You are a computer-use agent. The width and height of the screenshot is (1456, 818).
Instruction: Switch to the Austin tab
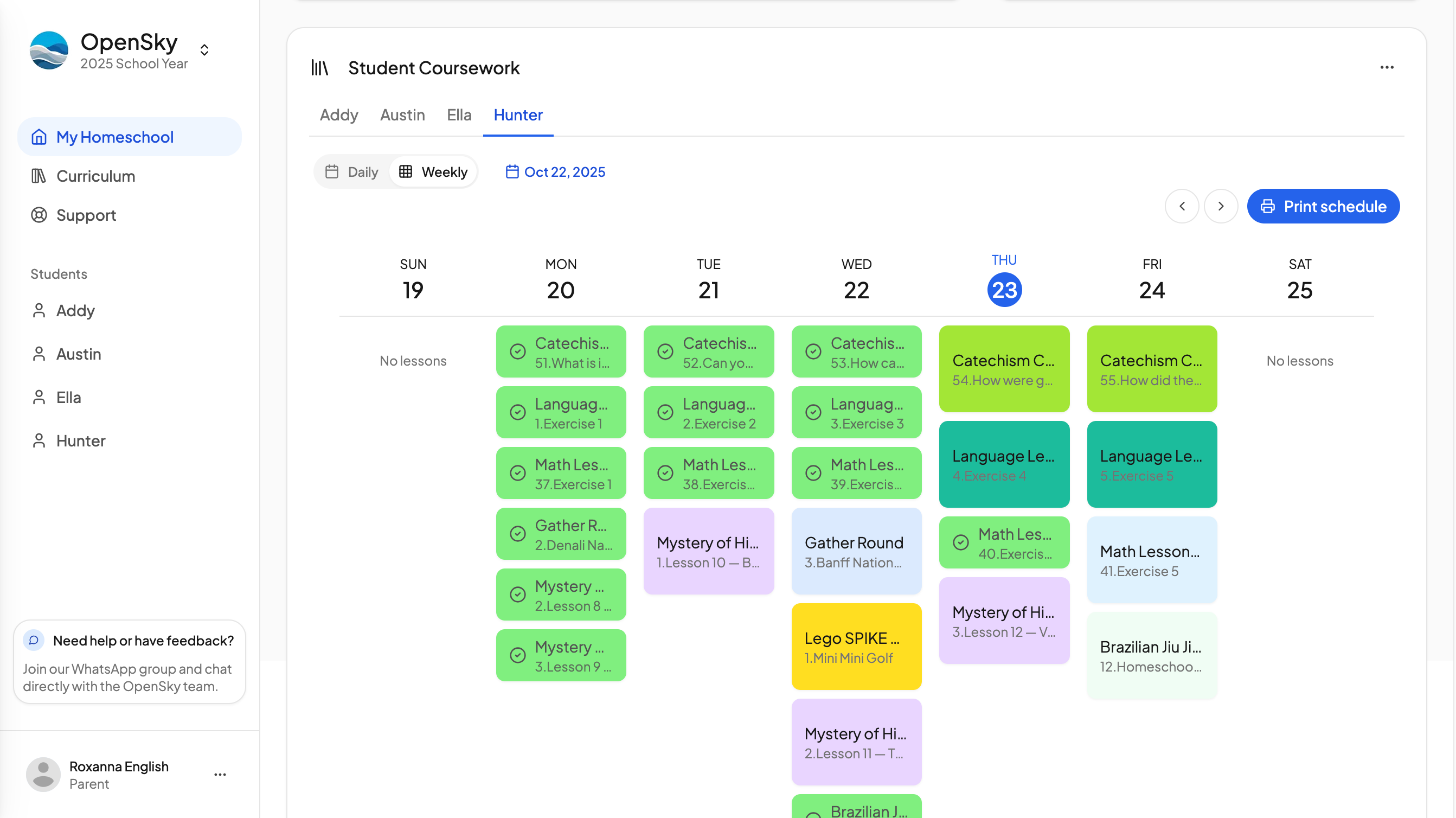402,115
